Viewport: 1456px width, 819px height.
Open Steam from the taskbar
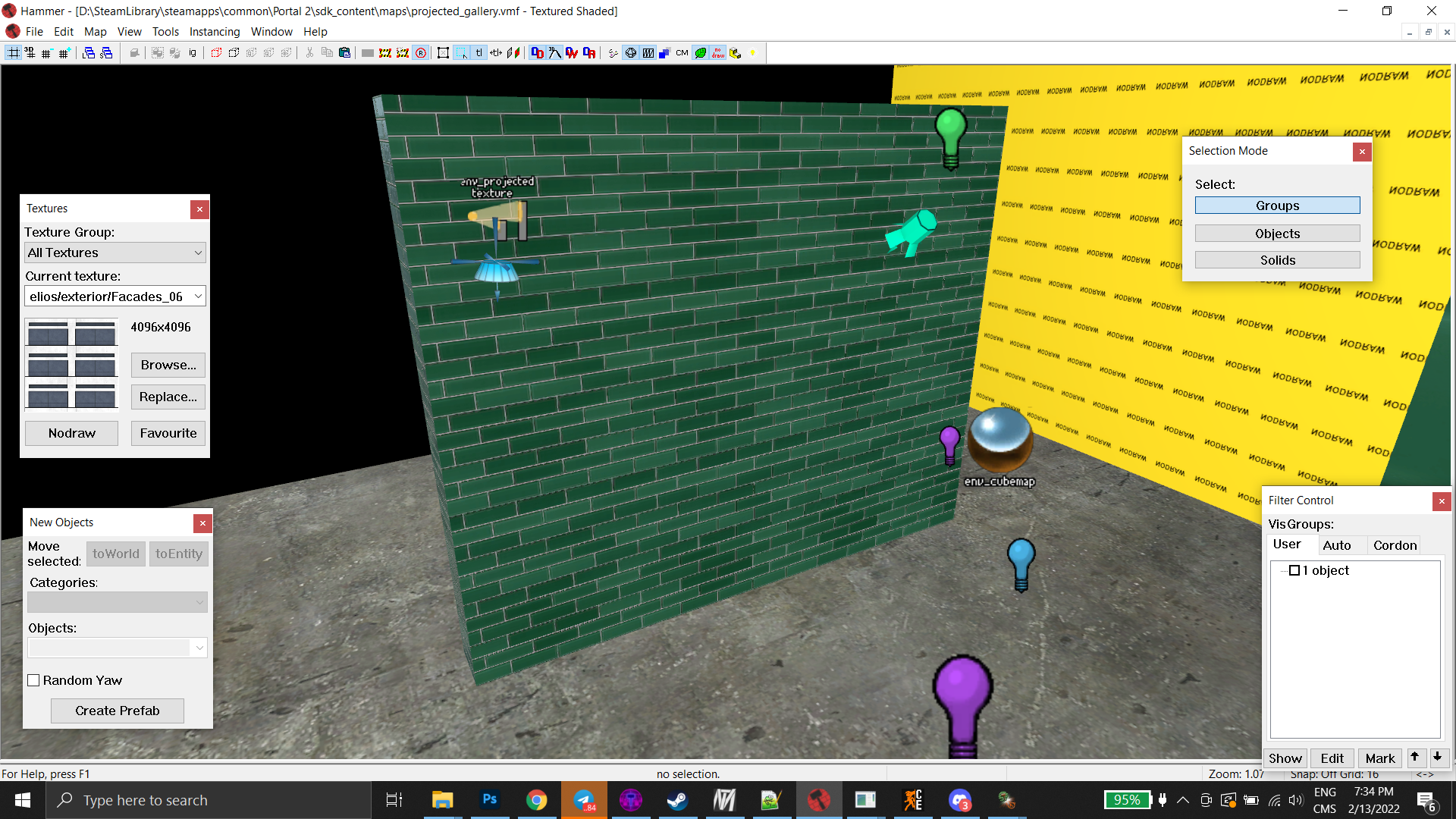(676, 799)
